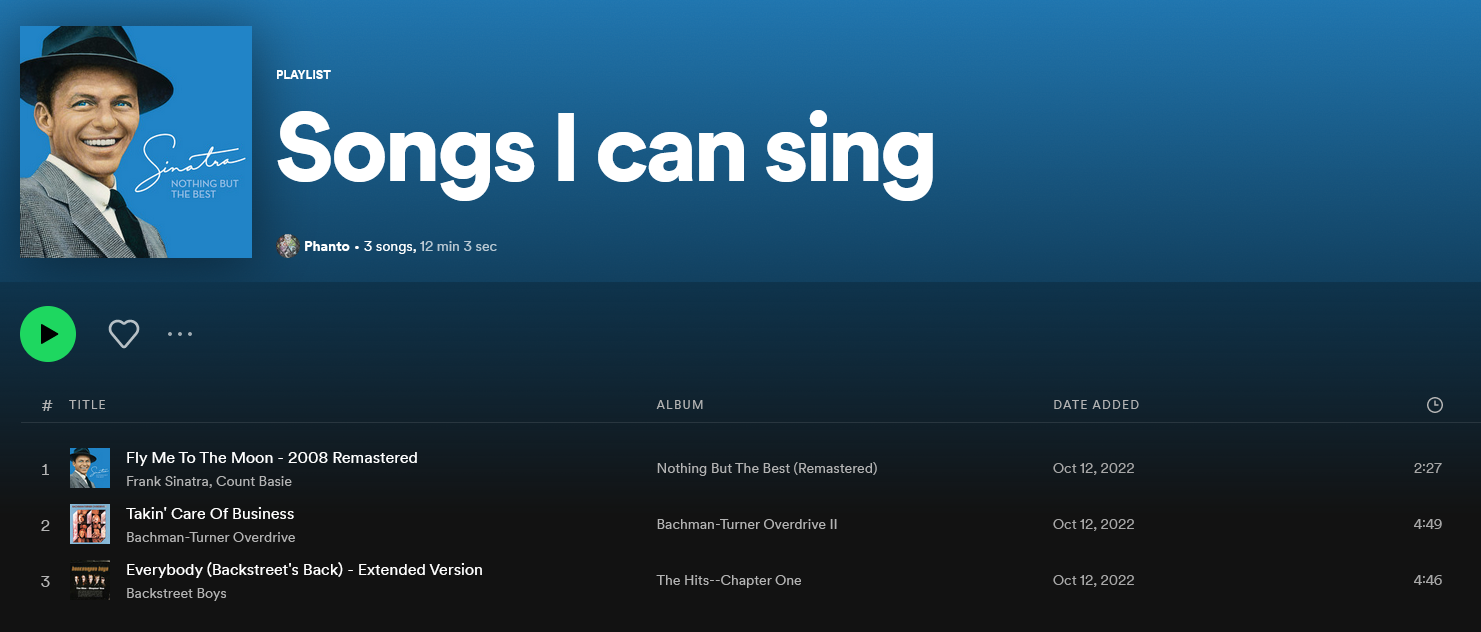This screenshot has width=1481, height=632.
Task: Select Fly Me To The Moon track title
Action: click(272, 458)
